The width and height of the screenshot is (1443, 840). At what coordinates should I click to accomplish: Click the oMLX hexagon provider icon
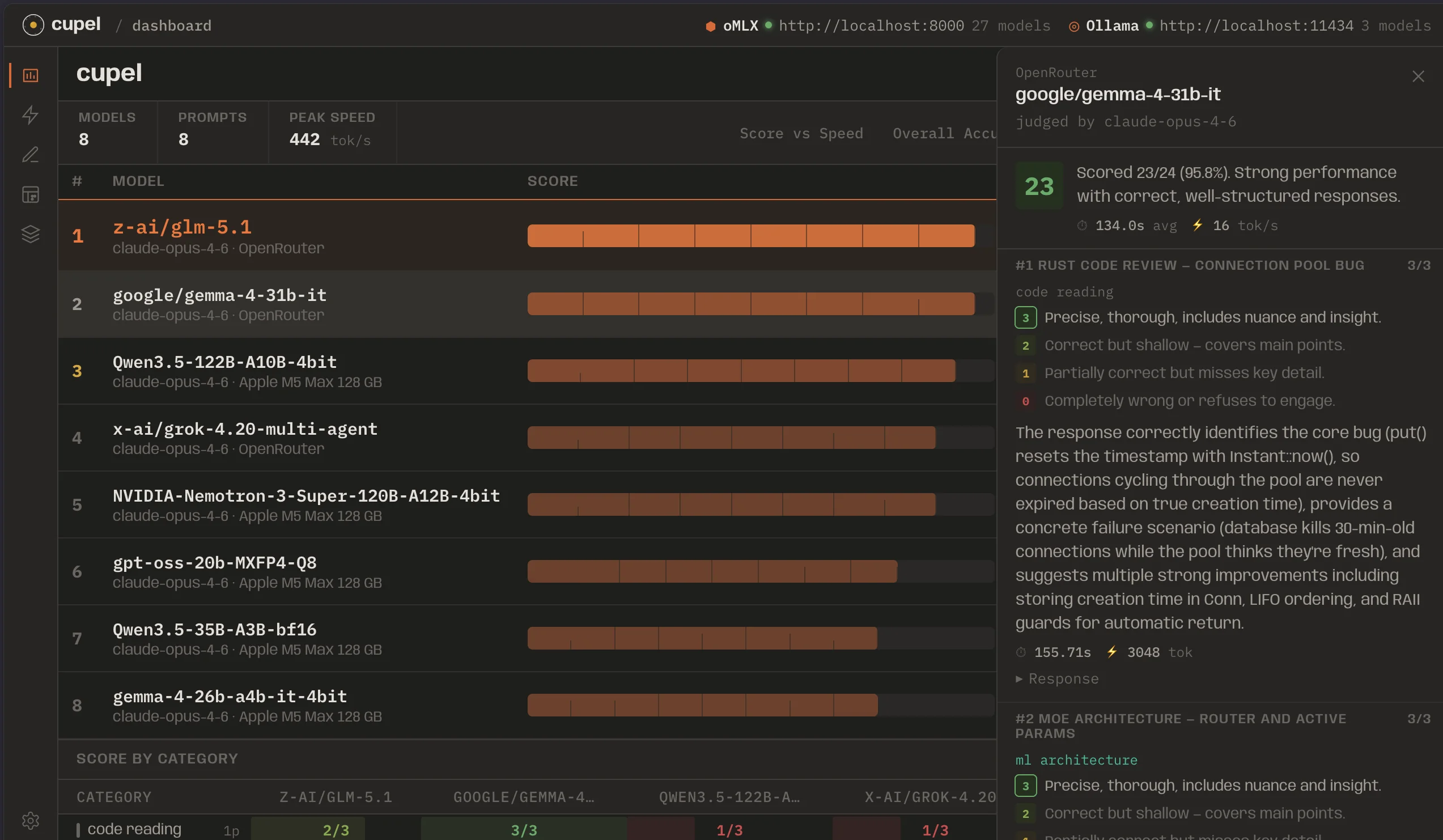pos(710,26)
